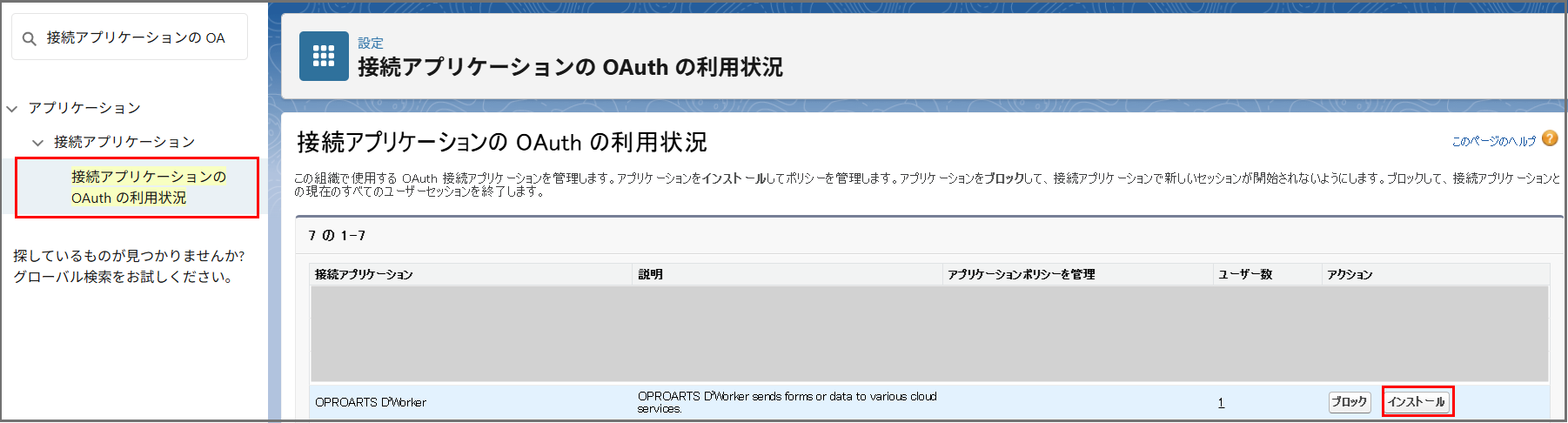This screenshot has width=1568, height=423.
Task: Click the 設定 breadcrumb label
Action: [370, 43]
